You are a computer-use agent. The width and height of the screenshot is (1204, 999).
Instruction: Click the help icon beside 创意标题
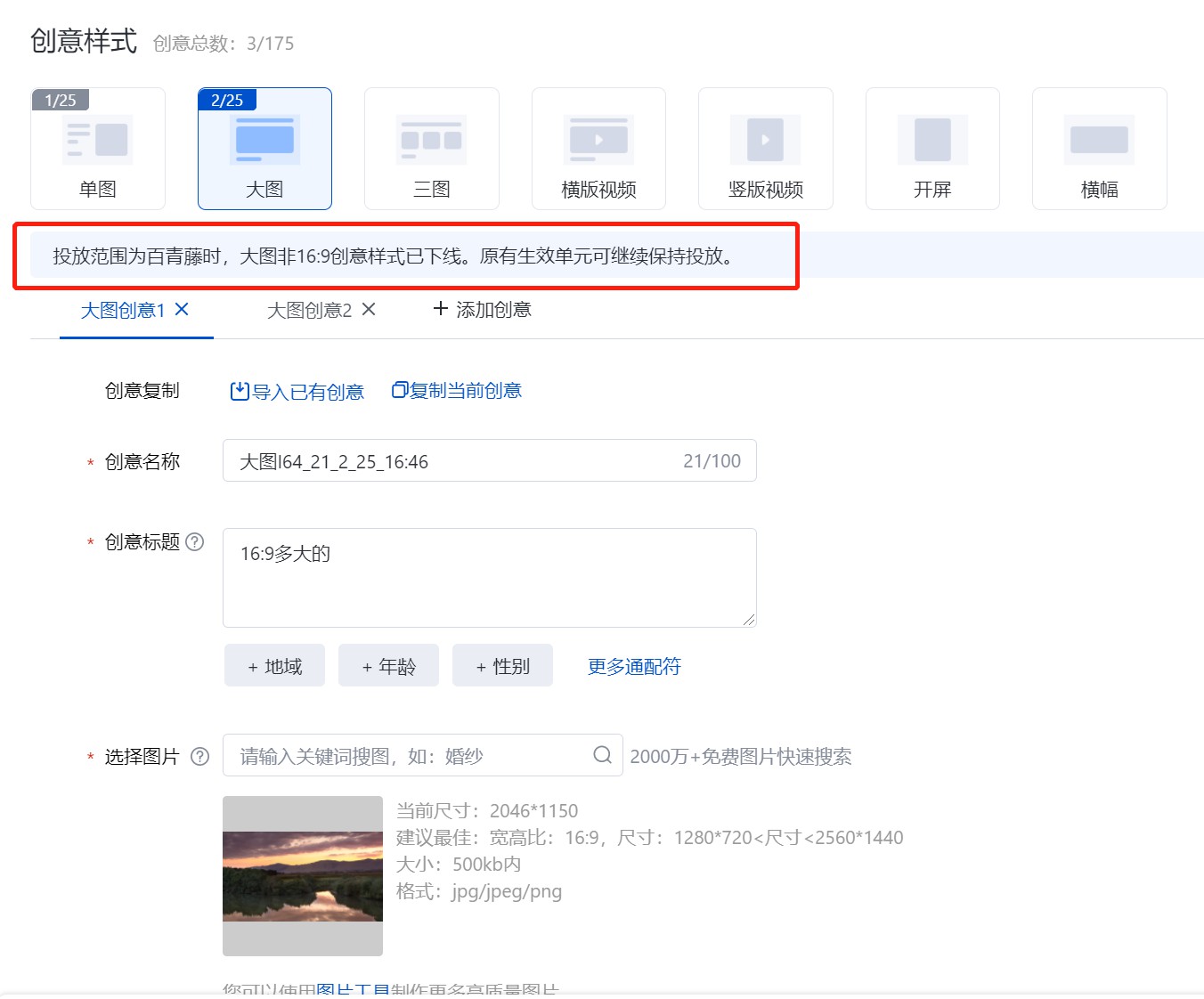pos(195,541)
